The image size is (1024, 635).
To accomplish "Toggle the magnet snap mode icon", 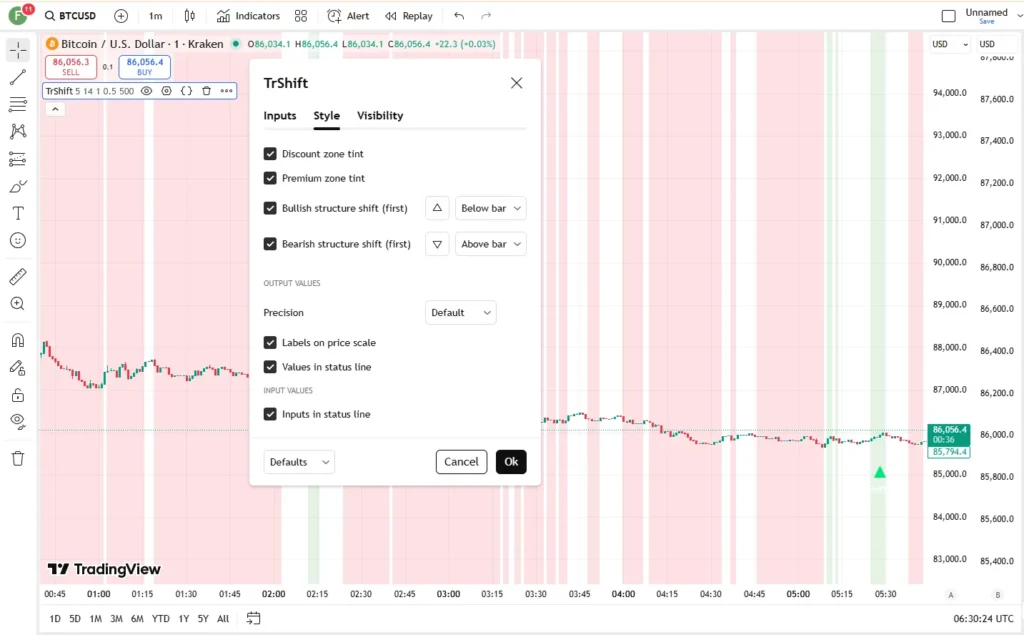I will tap(18, 340).
